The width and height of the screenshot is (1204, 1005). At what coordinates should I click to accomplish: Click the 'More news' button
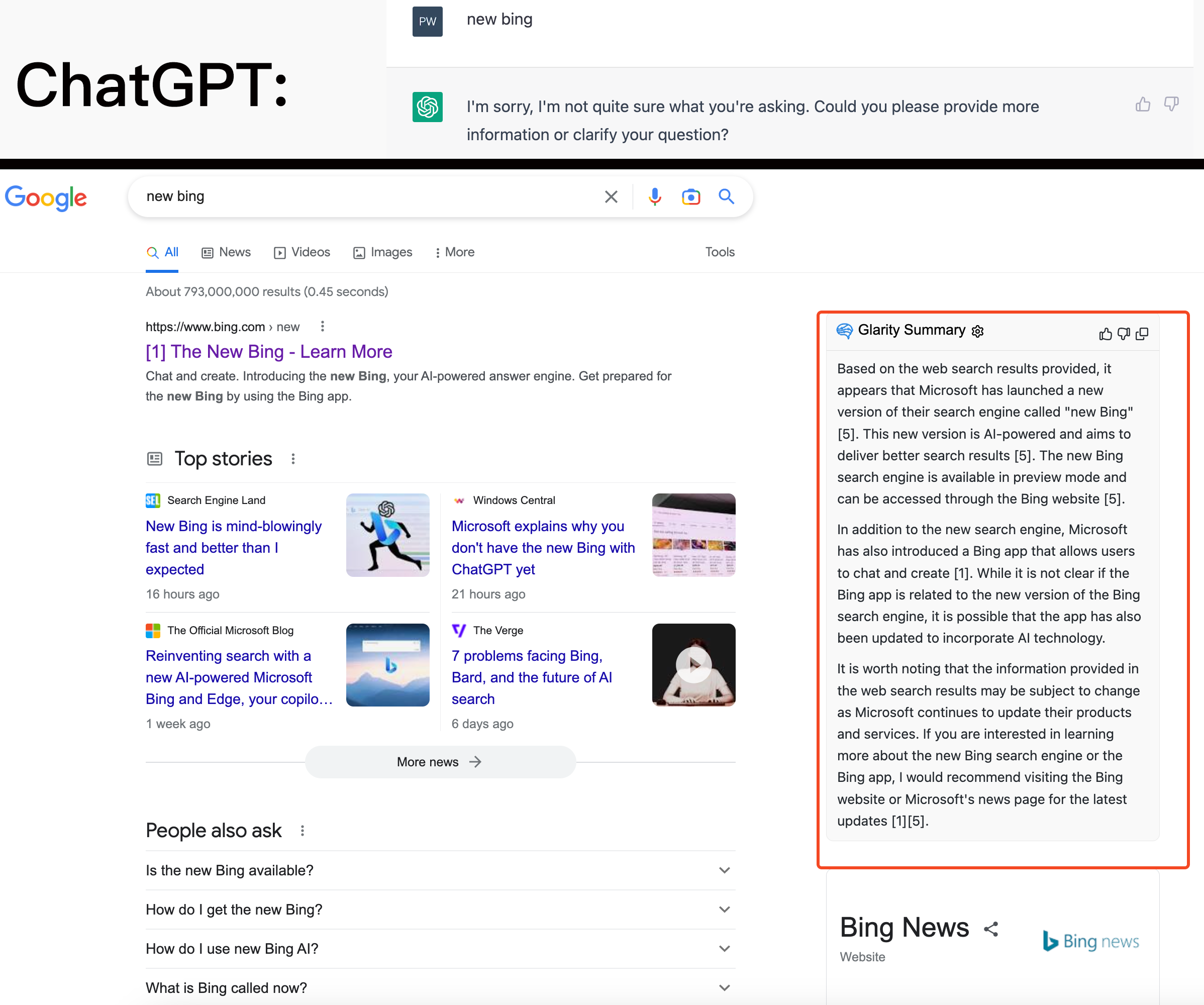440,761
